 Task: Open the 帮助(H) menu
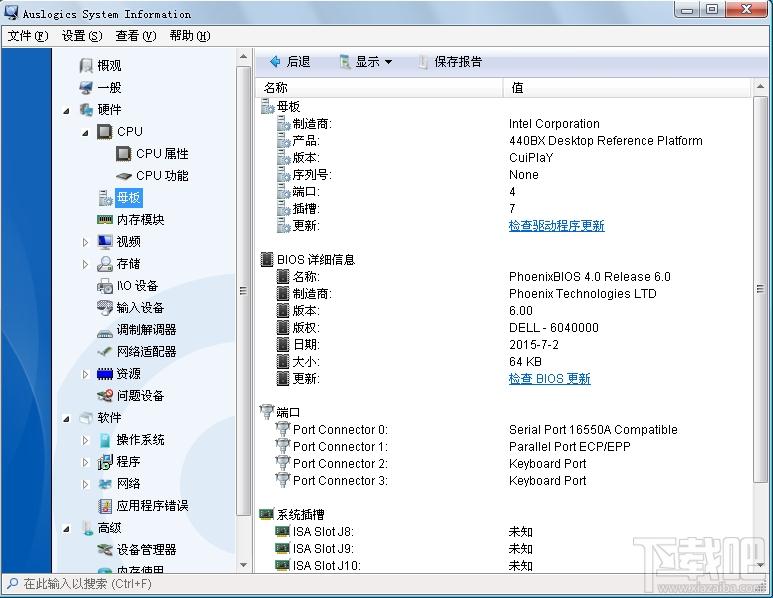coord(190,36)
